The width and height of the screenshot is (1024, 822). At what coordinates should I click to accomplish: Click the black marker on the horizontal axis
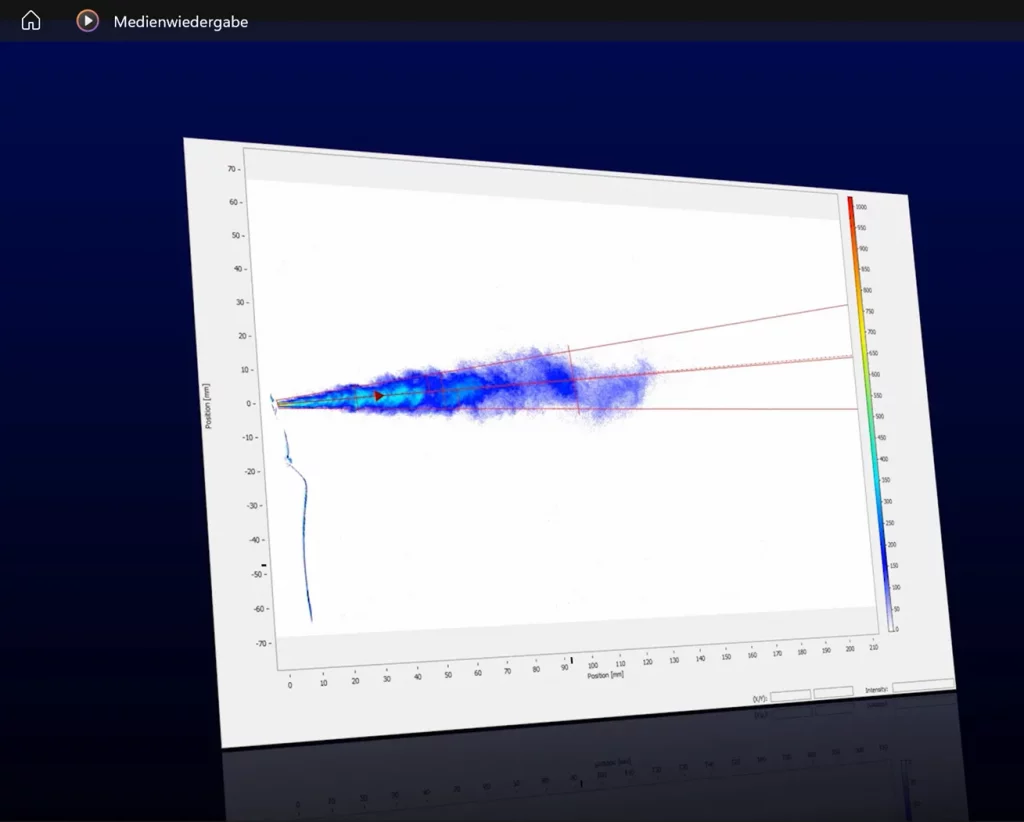click(x=571, y=660)
